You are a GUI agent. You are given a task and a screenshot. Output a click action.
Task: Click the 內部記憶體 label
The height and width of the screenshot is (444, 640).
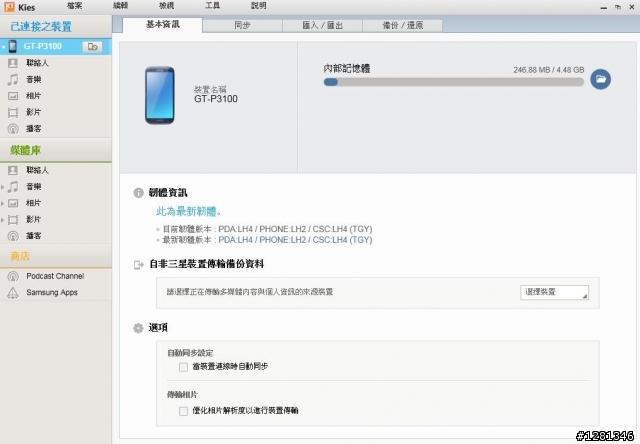347,69
